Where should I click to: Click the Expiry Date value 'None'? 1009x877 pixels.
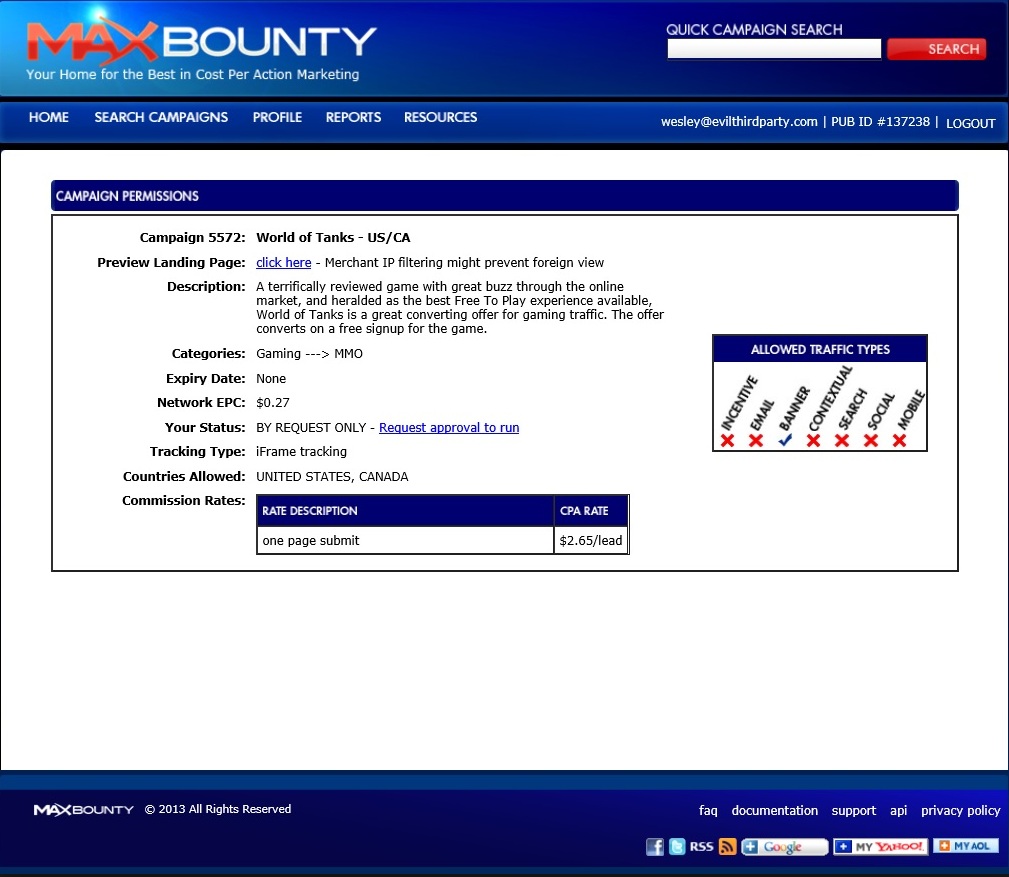(271, 379)
